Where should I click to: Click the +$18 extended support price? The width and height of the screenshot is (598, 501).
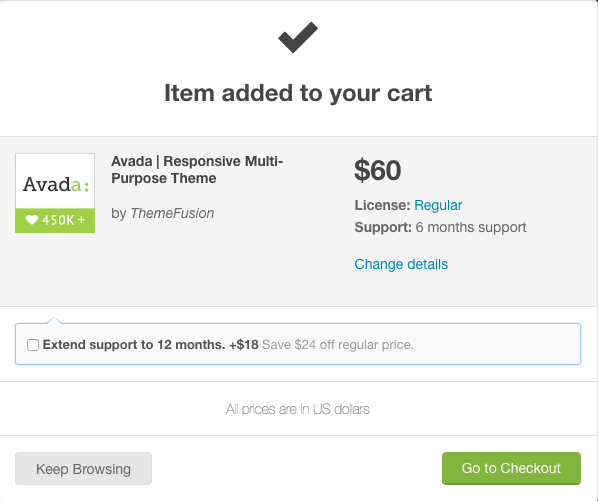coord(244,345)
